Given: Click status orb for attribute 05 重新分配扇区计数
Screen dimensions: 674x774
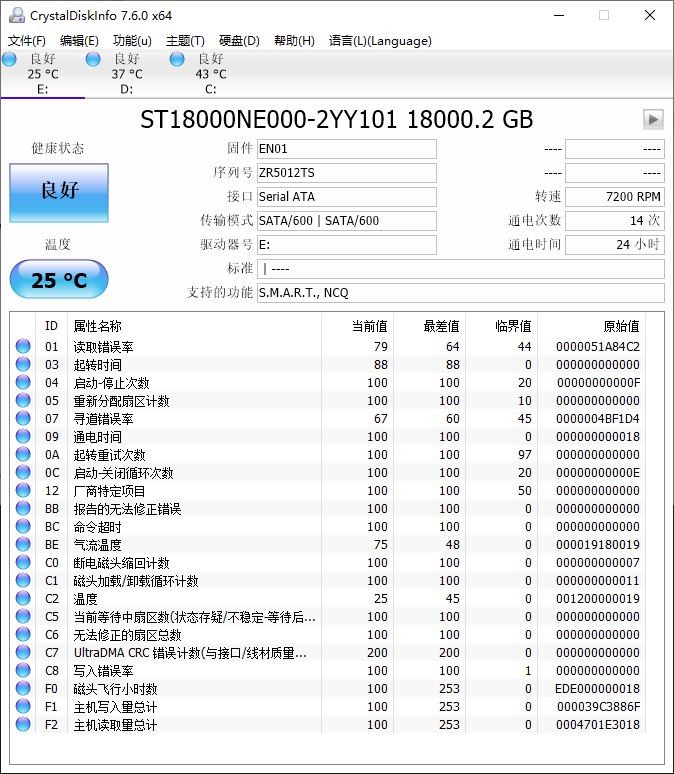Looking at the screenshot, I should [x=23, y=401].
